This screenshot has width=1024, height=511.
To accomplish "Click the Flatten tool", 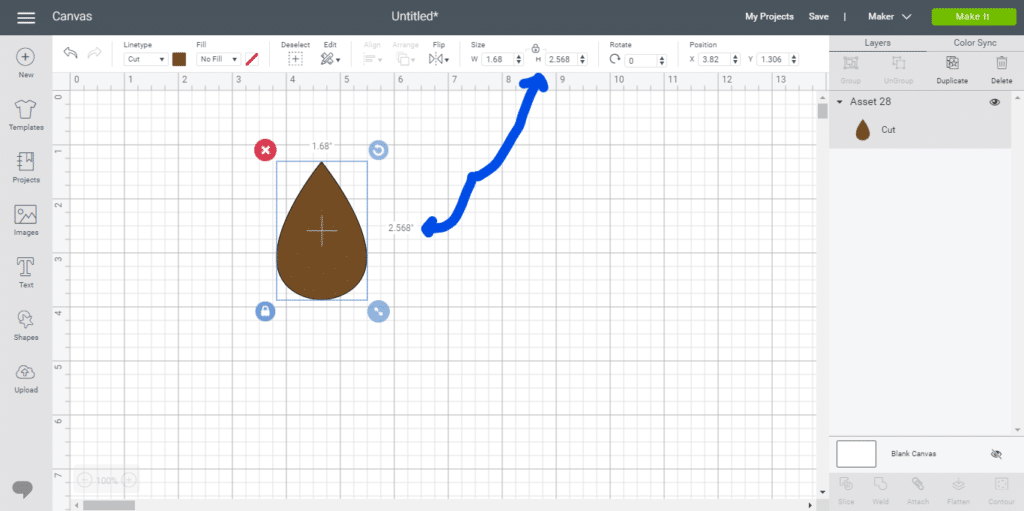I will 958,485.
